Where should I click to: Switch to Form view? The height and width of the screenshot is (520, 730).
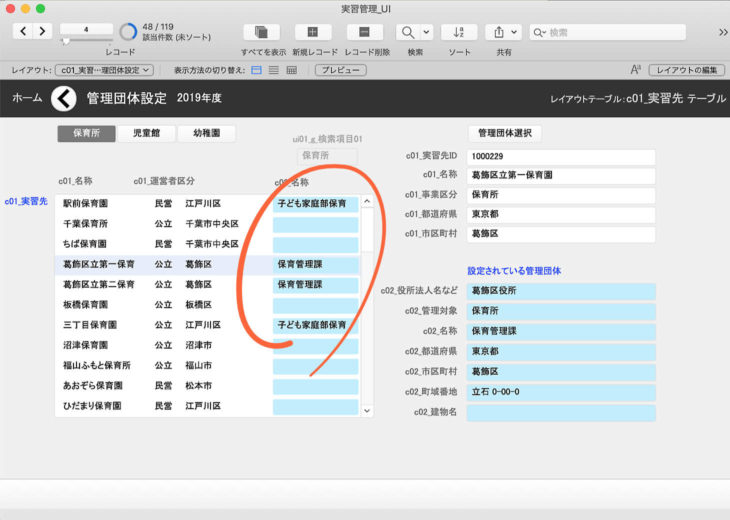pos(257,70)
